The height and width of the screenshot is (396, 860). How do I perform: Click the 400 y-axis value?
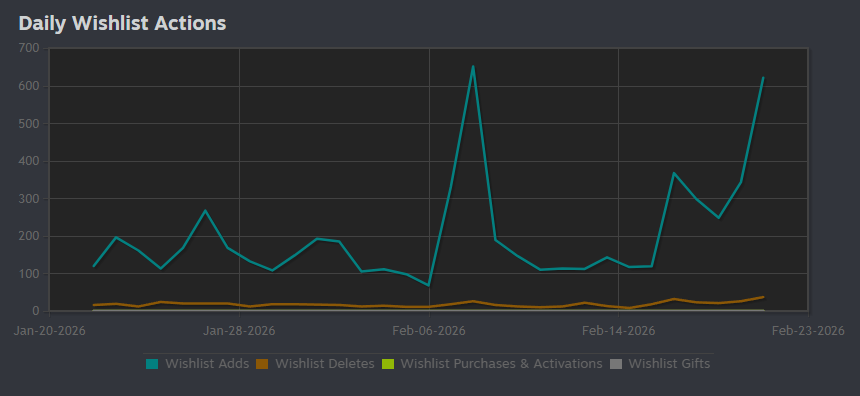[x=29, y=161]
